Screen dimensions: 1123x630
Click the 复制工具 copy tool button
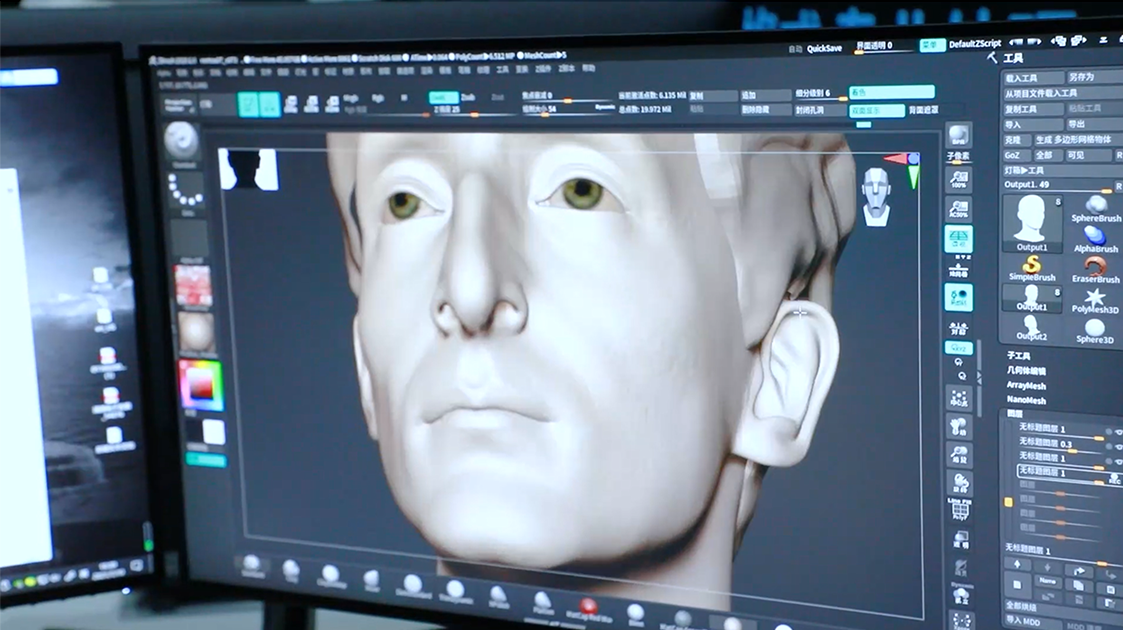[x=1032, y=110]
